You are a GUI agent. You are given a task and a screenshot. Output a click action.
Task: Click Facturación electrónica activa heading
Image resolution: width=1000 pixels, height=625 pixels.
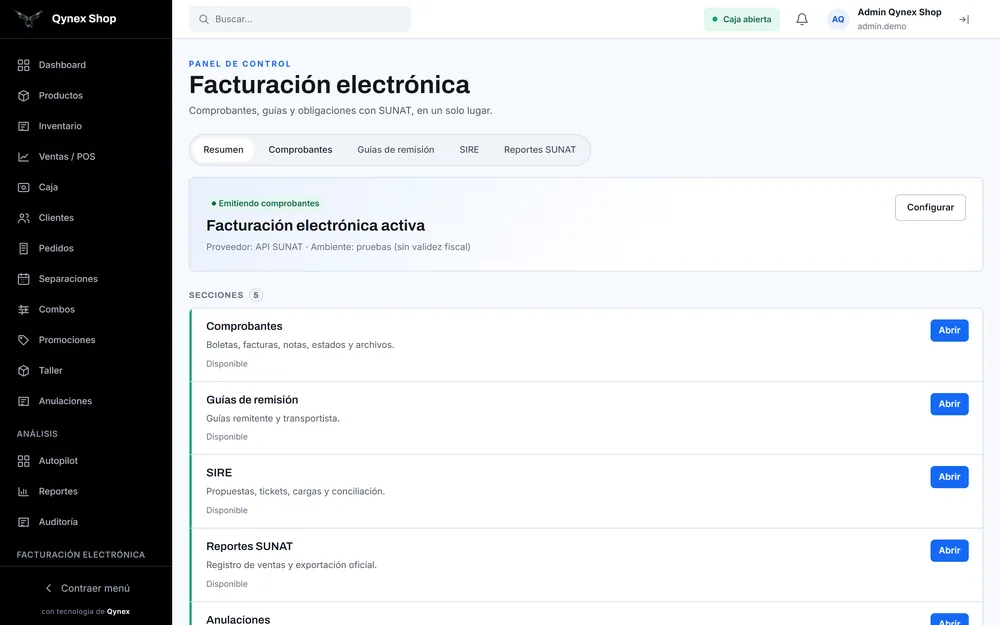315,226
